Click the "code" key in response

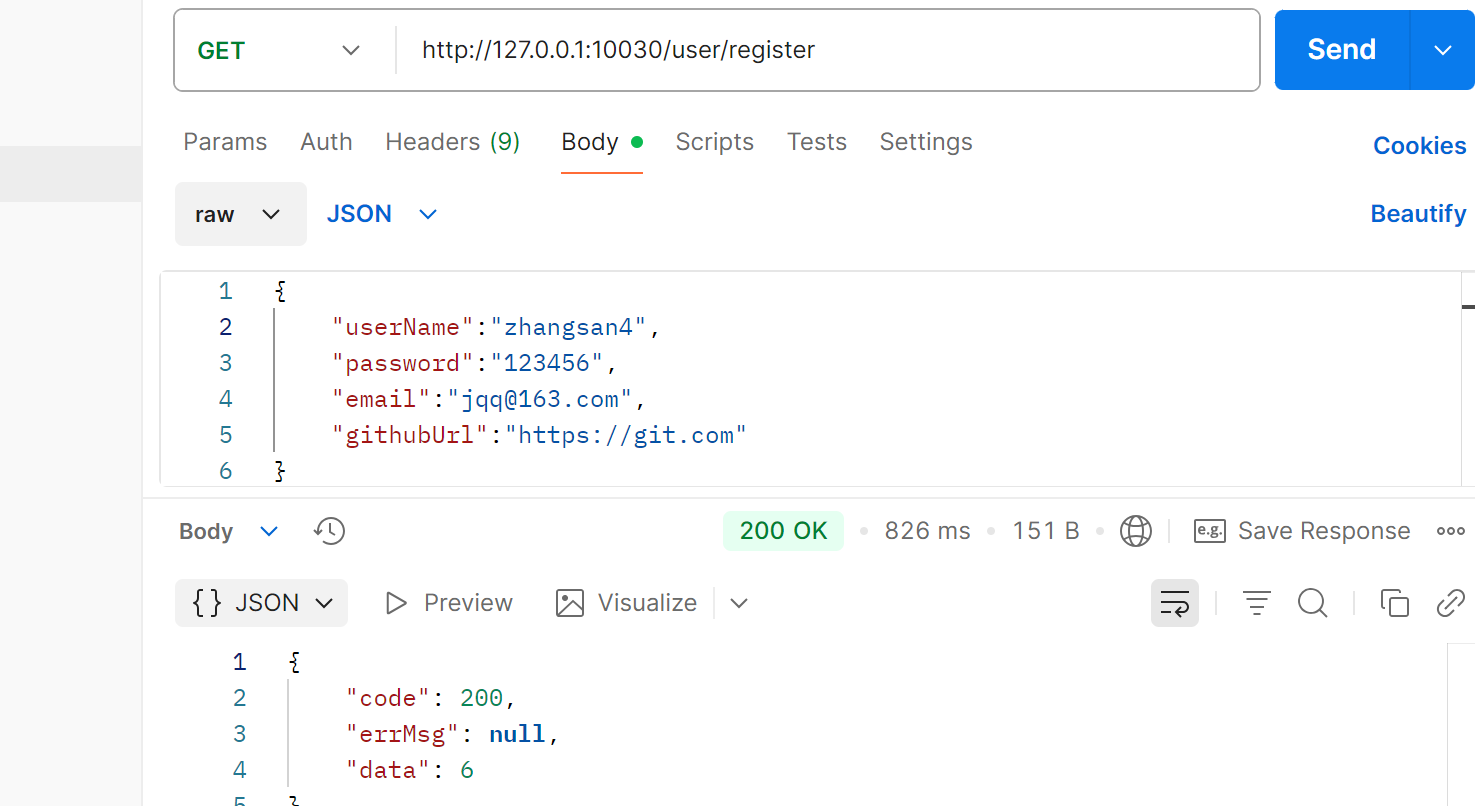pyautogui.click(x=389, y=698)
